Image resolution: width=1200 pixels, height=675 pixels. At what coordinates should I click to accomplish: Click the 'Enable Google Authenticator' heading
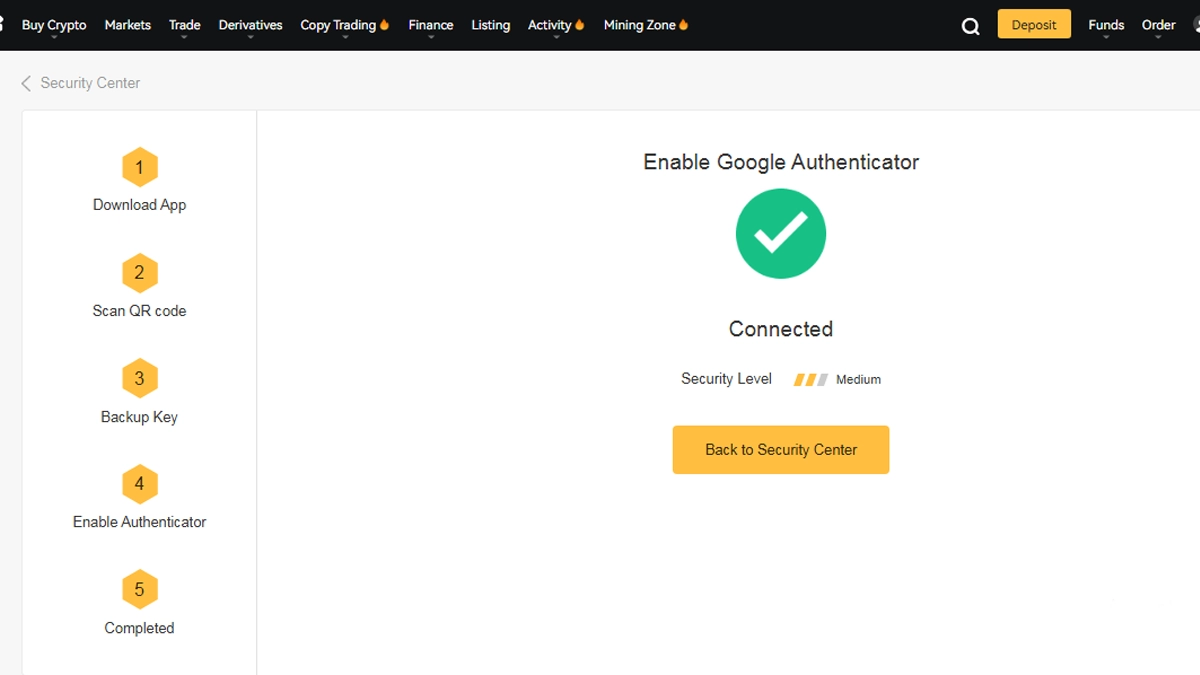click(781, 162)
